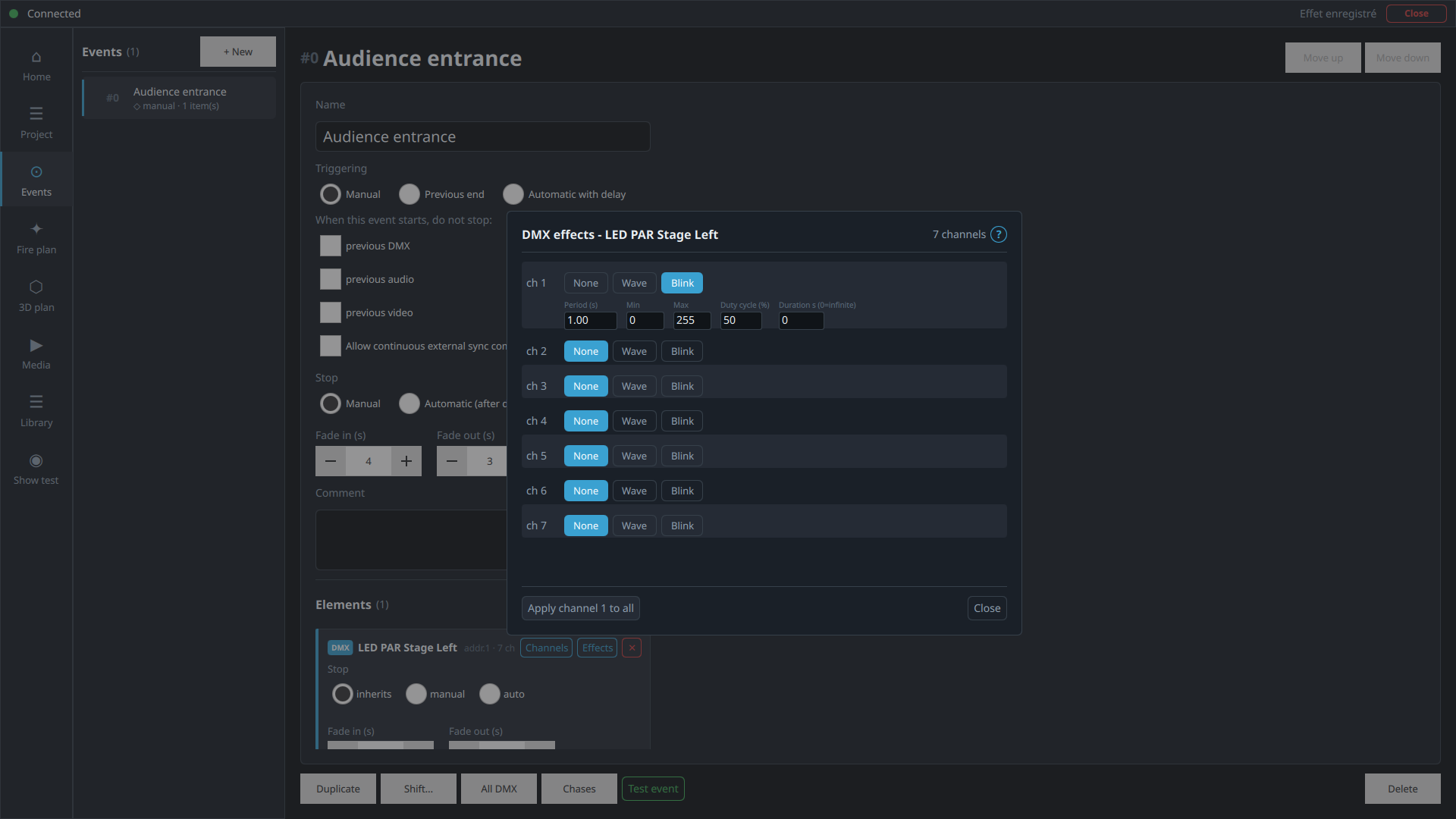Screen dimensions: 1456x819
Task: Set channel 1 effect to None
Action: click(x=585, y=283)
